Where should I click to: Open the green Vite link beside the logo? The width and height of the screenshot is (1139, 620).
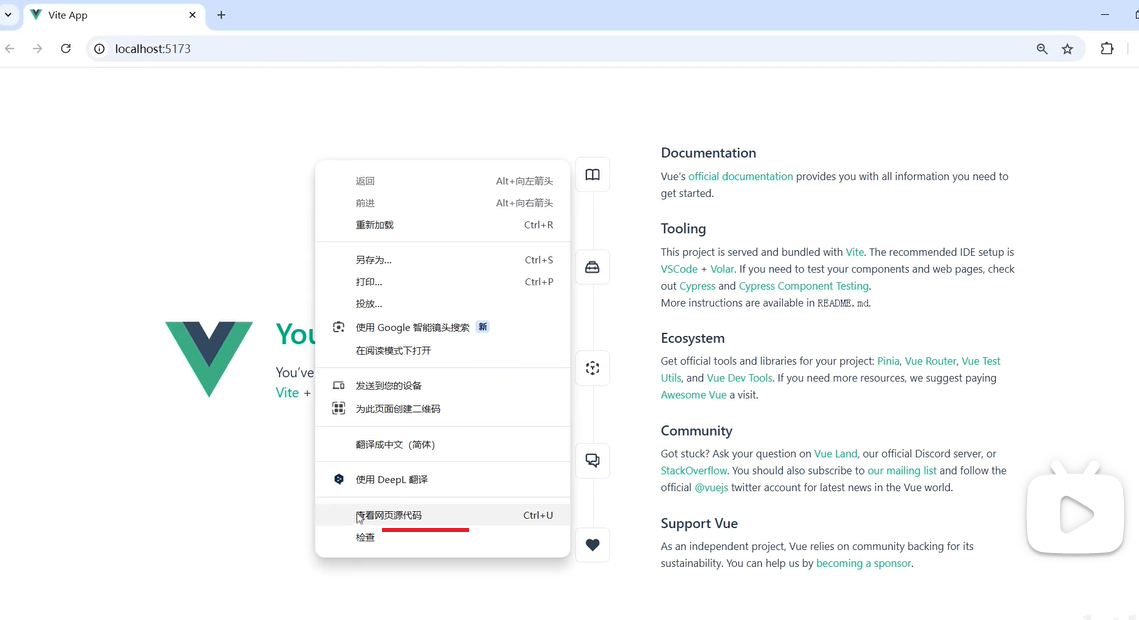287,392
